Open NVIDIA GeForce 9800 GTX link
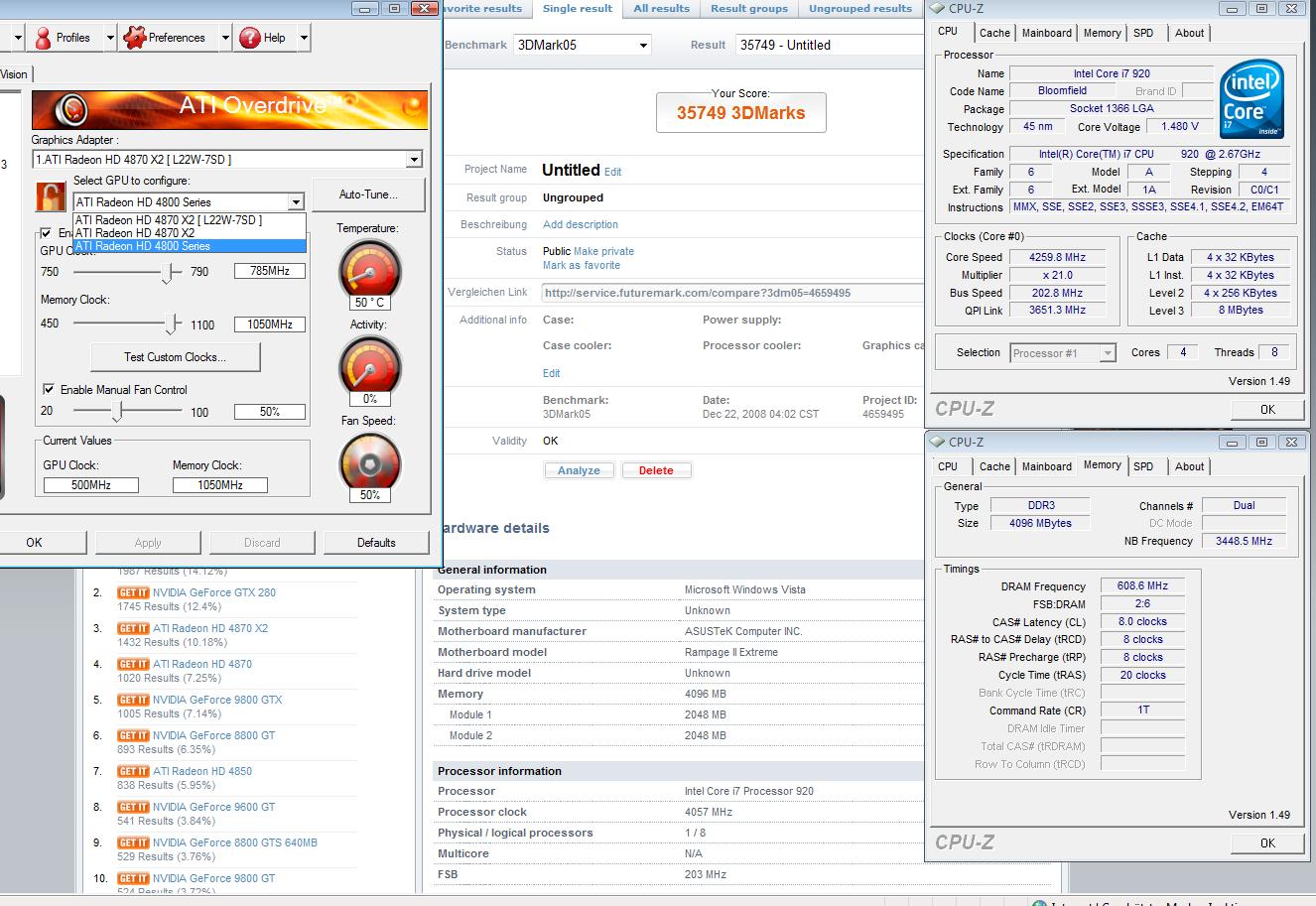This screenshot has height=906, width=1316. (x=217, y=700)
